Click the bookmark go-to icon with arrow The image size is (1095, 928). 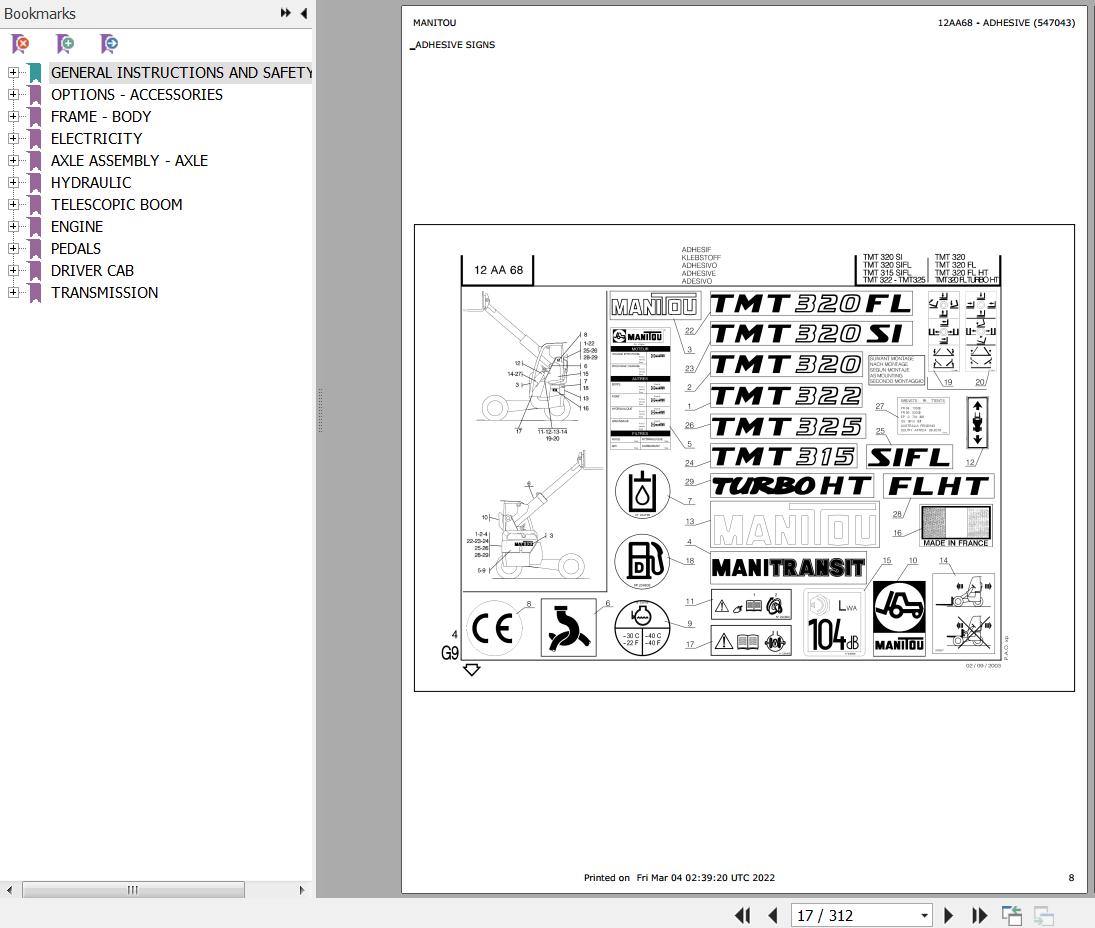[109, 44]
